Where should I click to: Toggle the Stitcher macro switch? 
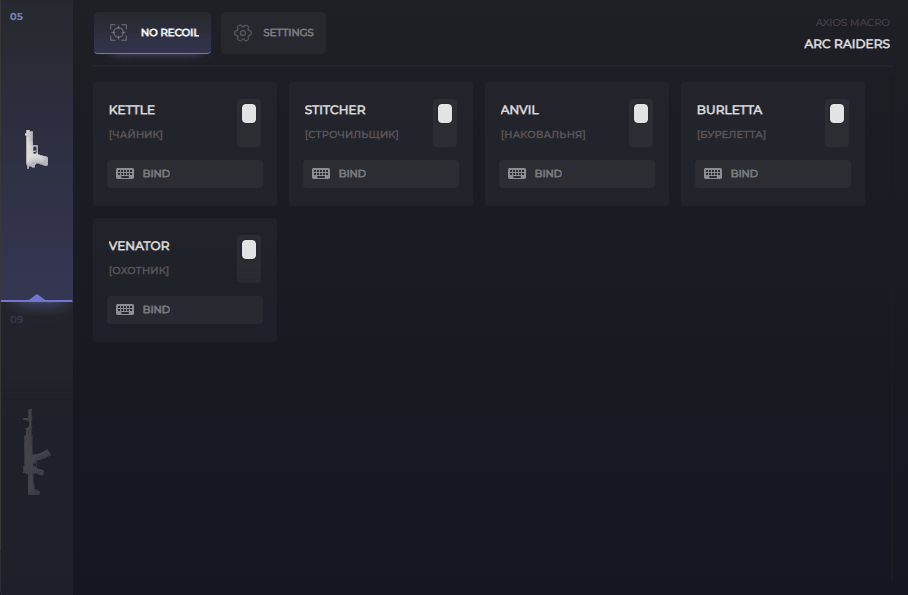[x=445, y=123]
